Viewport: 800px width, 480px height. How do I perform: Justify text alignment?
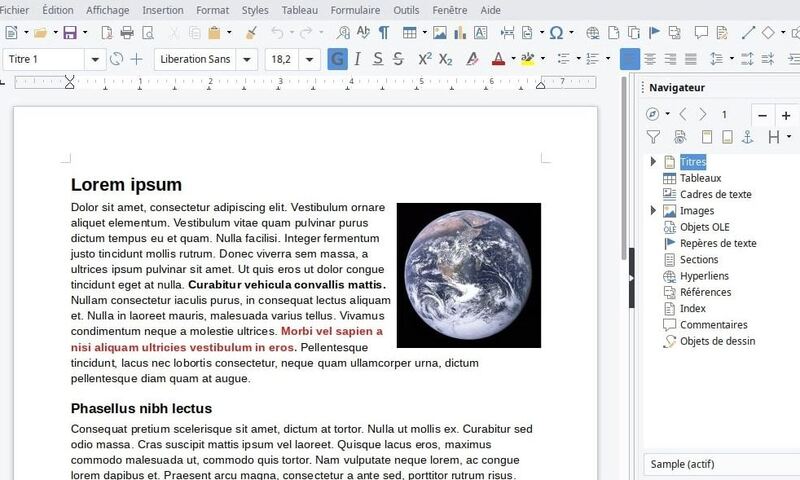point(690,59)
